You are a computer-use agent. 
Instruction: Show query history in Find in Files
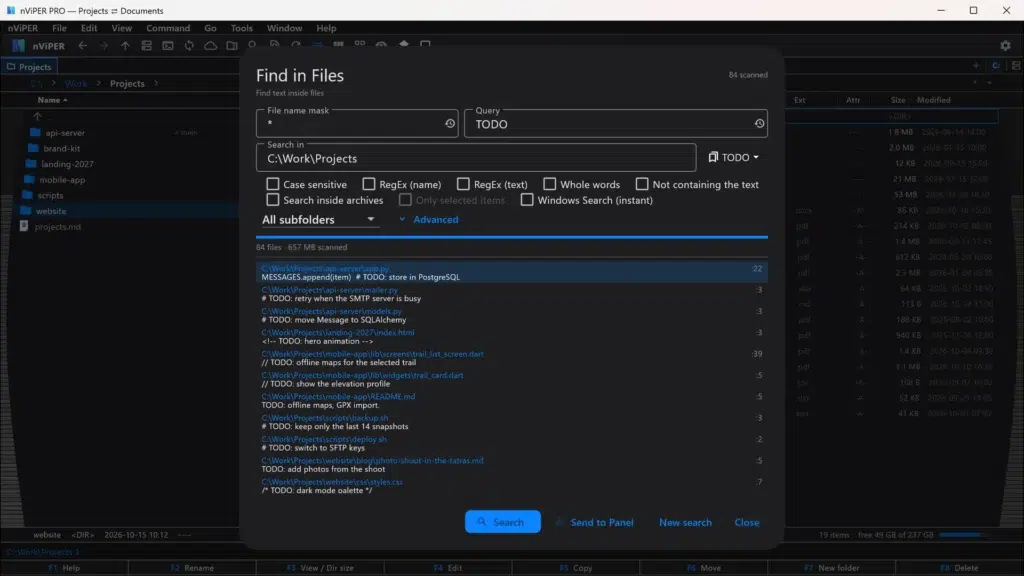coord(759,123)
